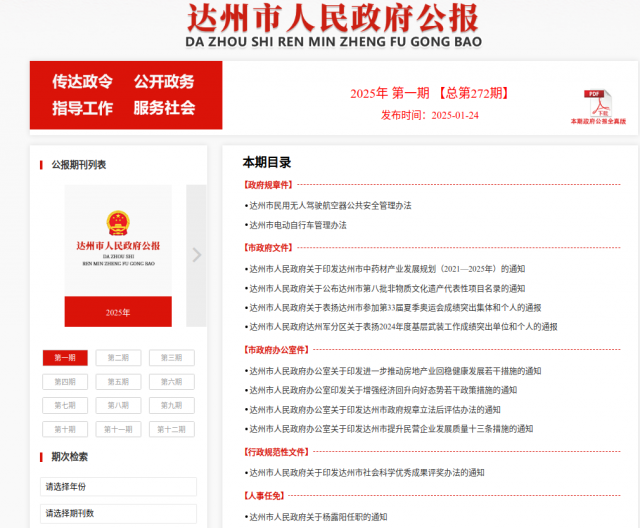Open the 请选择年份 year dropdown

118,487
